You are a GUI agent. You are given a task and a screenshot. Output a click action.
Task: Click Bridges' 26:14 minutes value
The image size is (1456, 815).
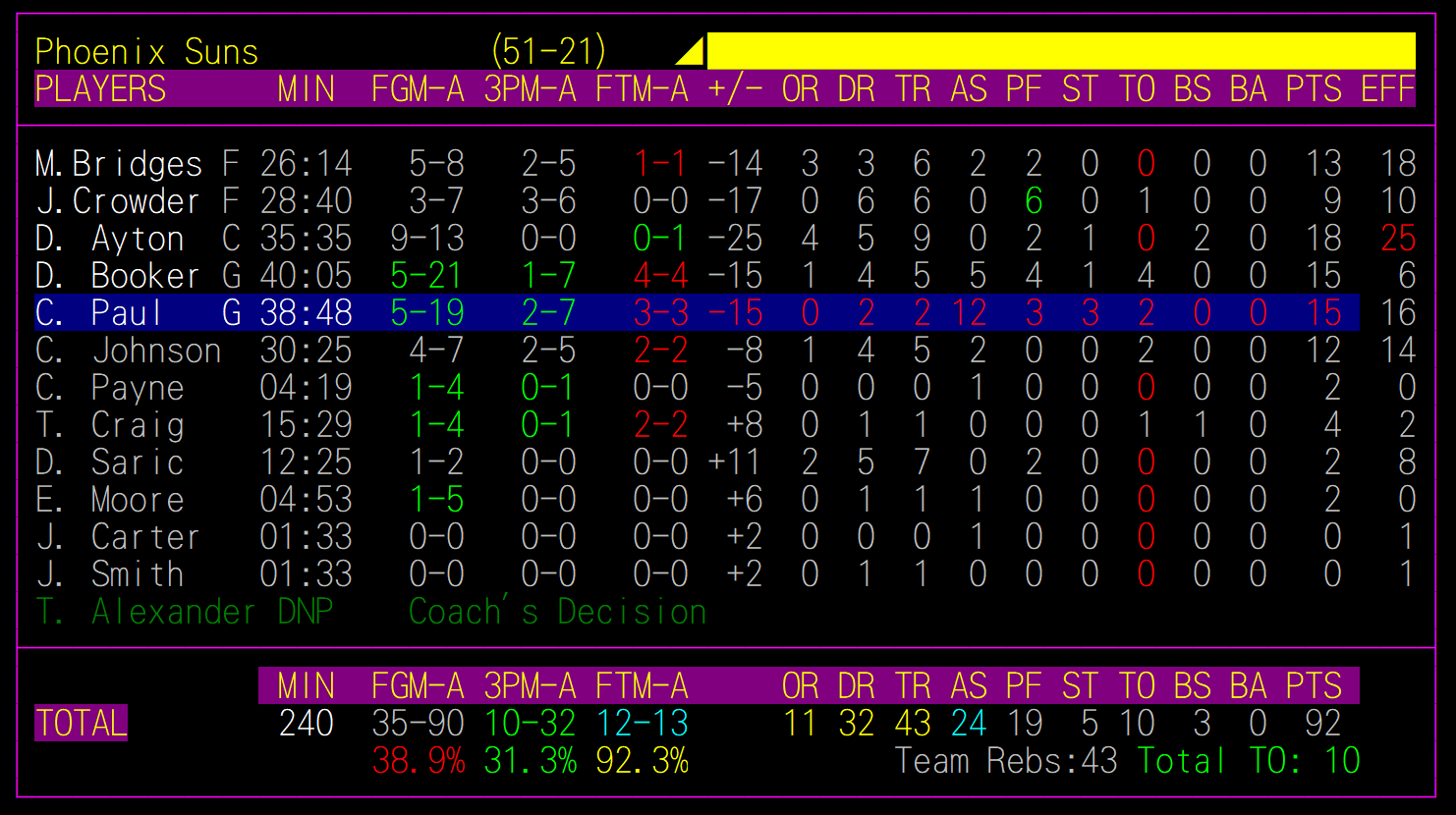[307, 164]
